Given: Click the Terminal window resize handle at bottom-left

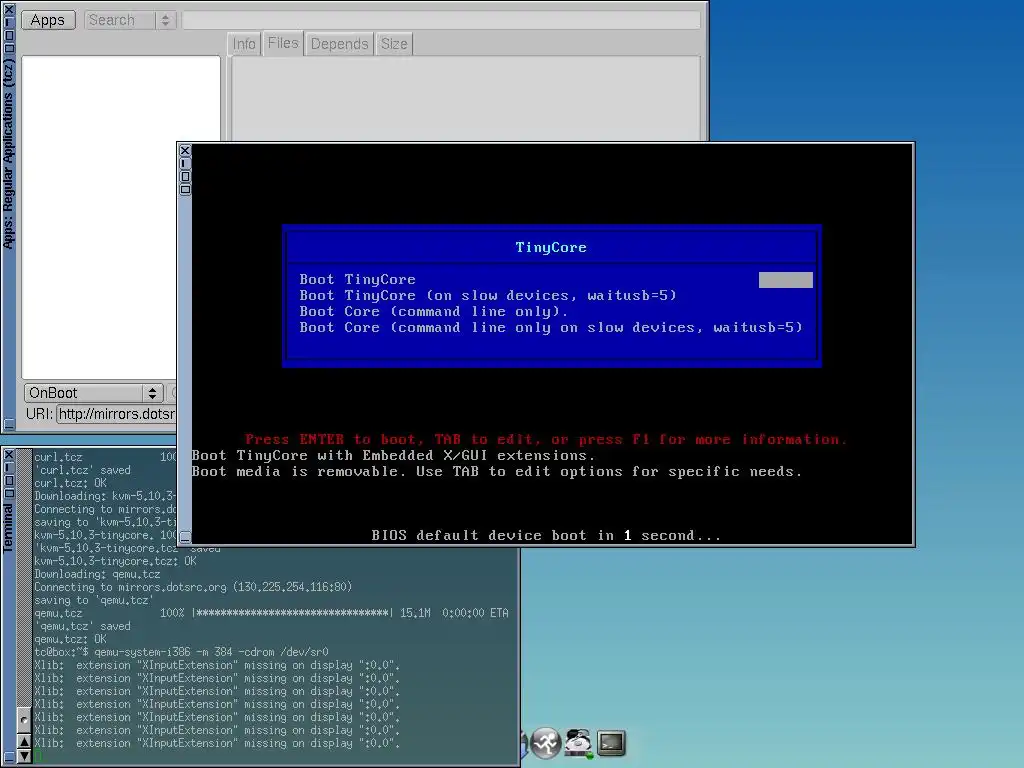Looking at the screenshot, I should [x=9, y=757].
